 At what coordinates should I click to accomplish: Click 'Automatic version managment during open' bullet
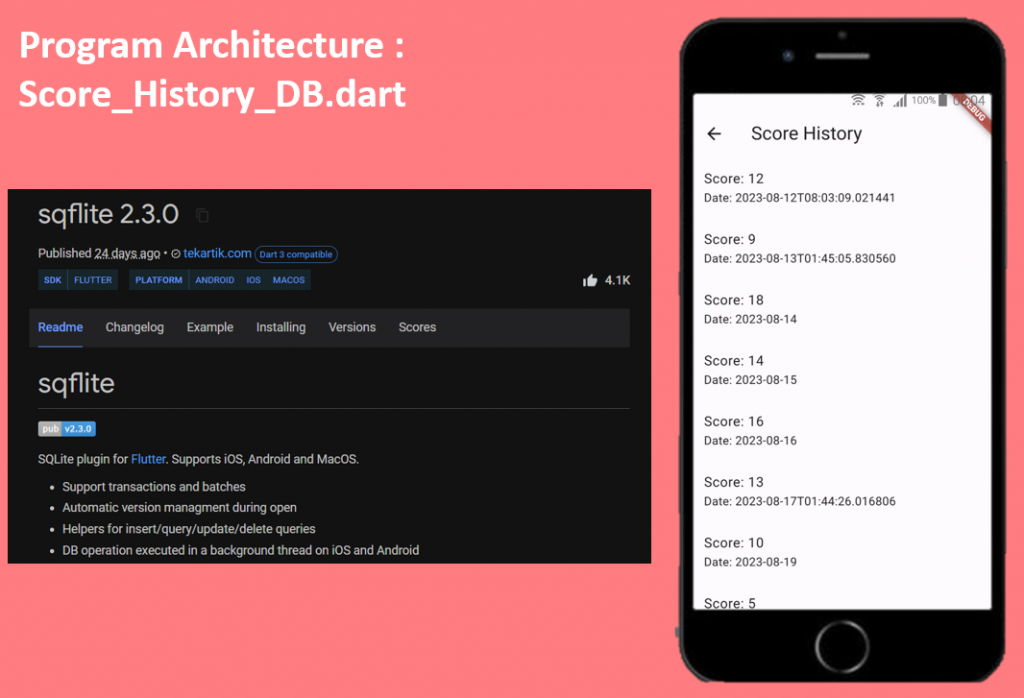[x=179, y=507]
